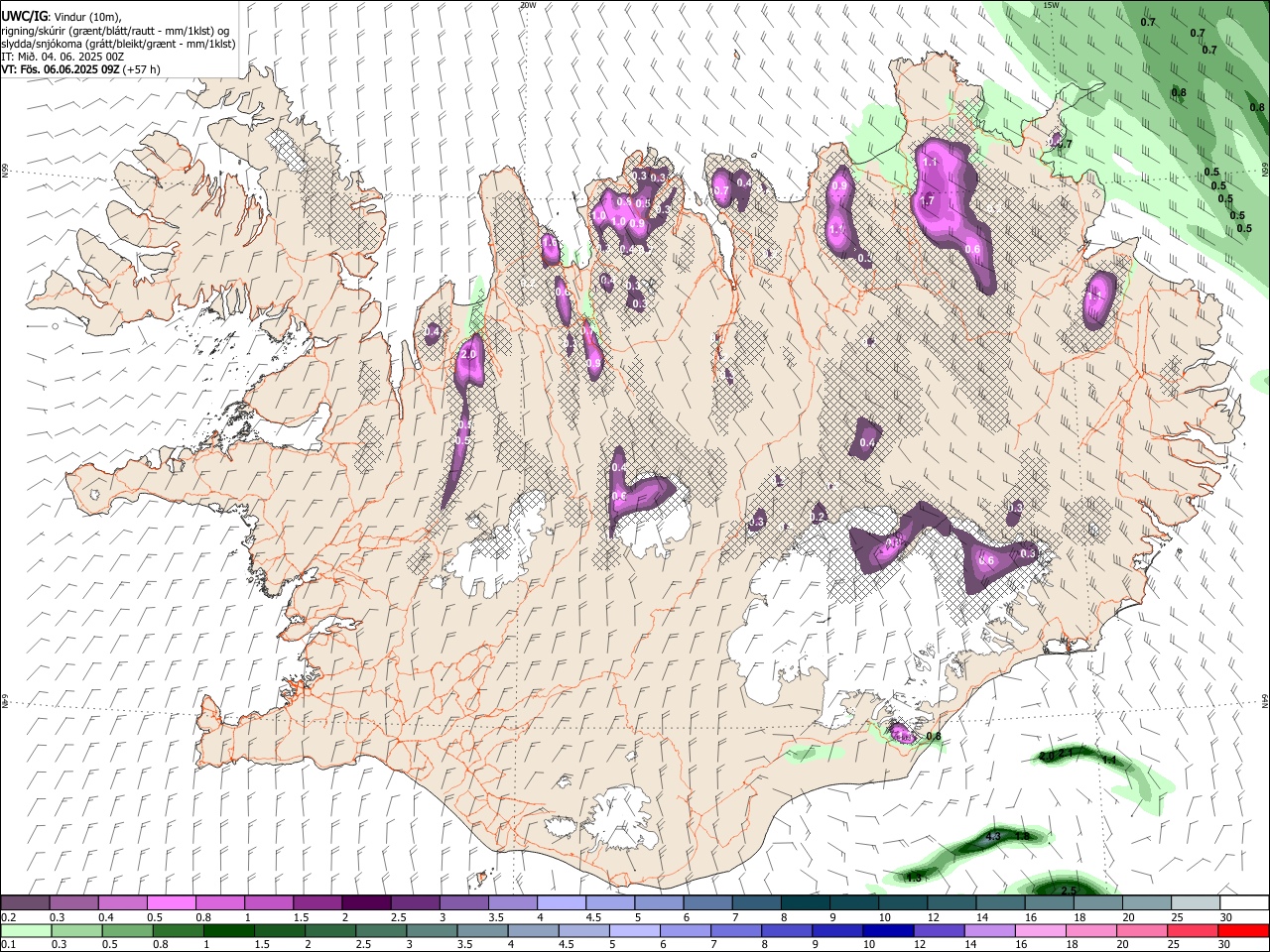Click '3.5' label on the upper snow scale
Image resolution: width=1270 pixels, height=952 pixels.
point(495,916)
